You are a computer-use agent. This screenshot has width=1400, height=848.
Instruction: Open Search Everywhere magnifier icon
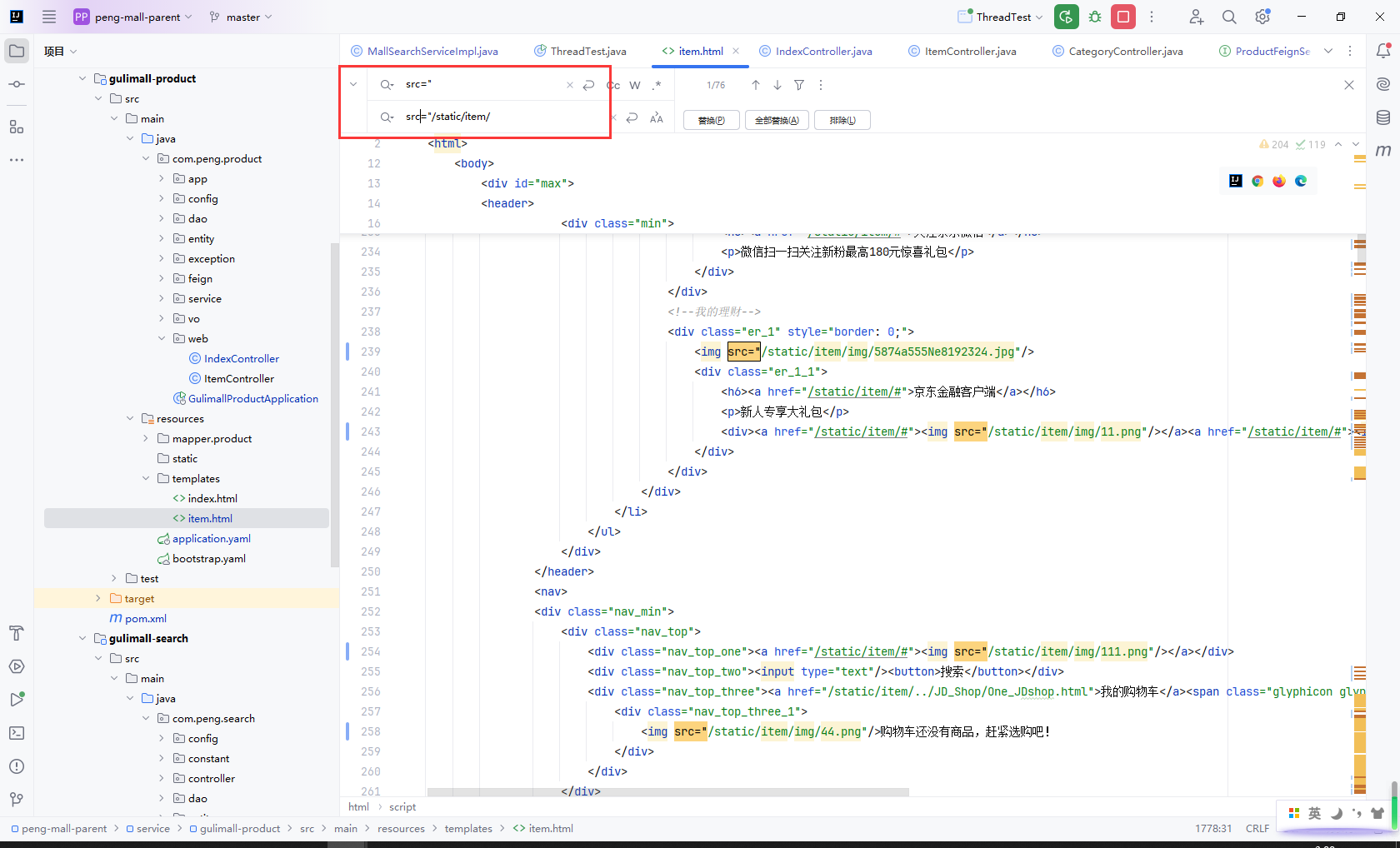1229,17
